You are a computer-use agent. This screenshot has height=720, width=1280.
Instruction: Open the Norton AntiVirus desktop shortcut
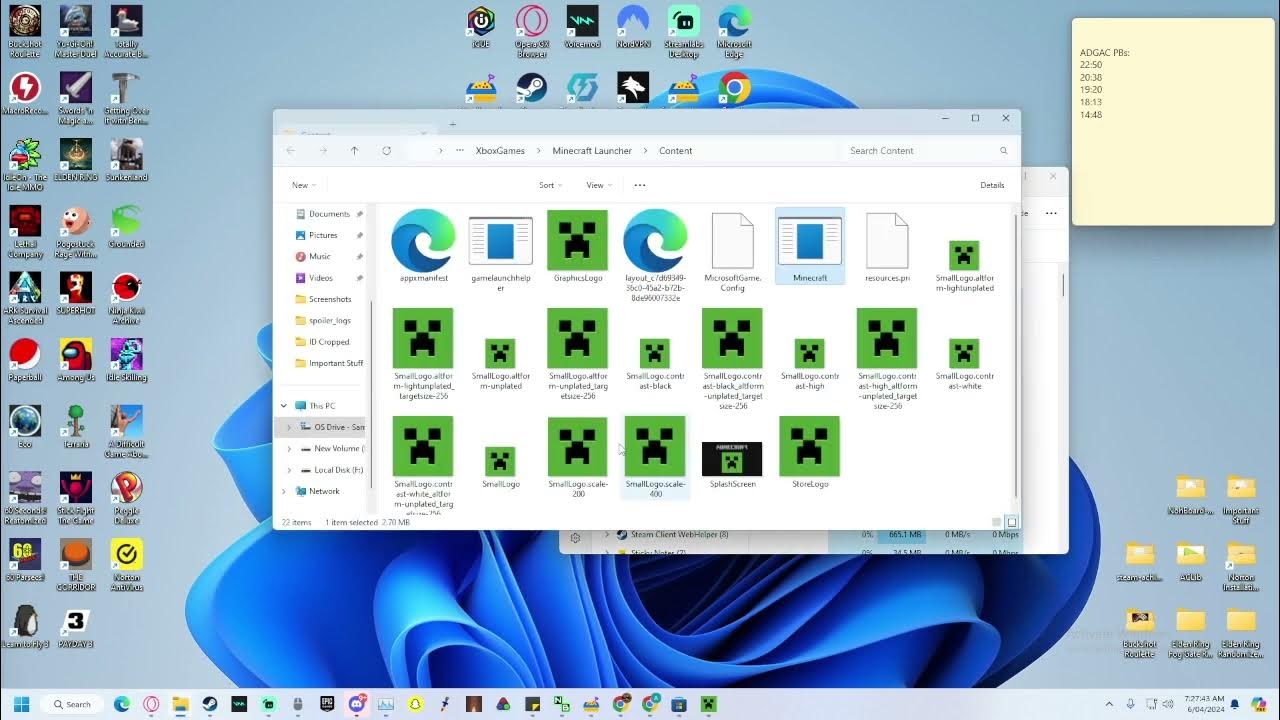pos(126,564)
